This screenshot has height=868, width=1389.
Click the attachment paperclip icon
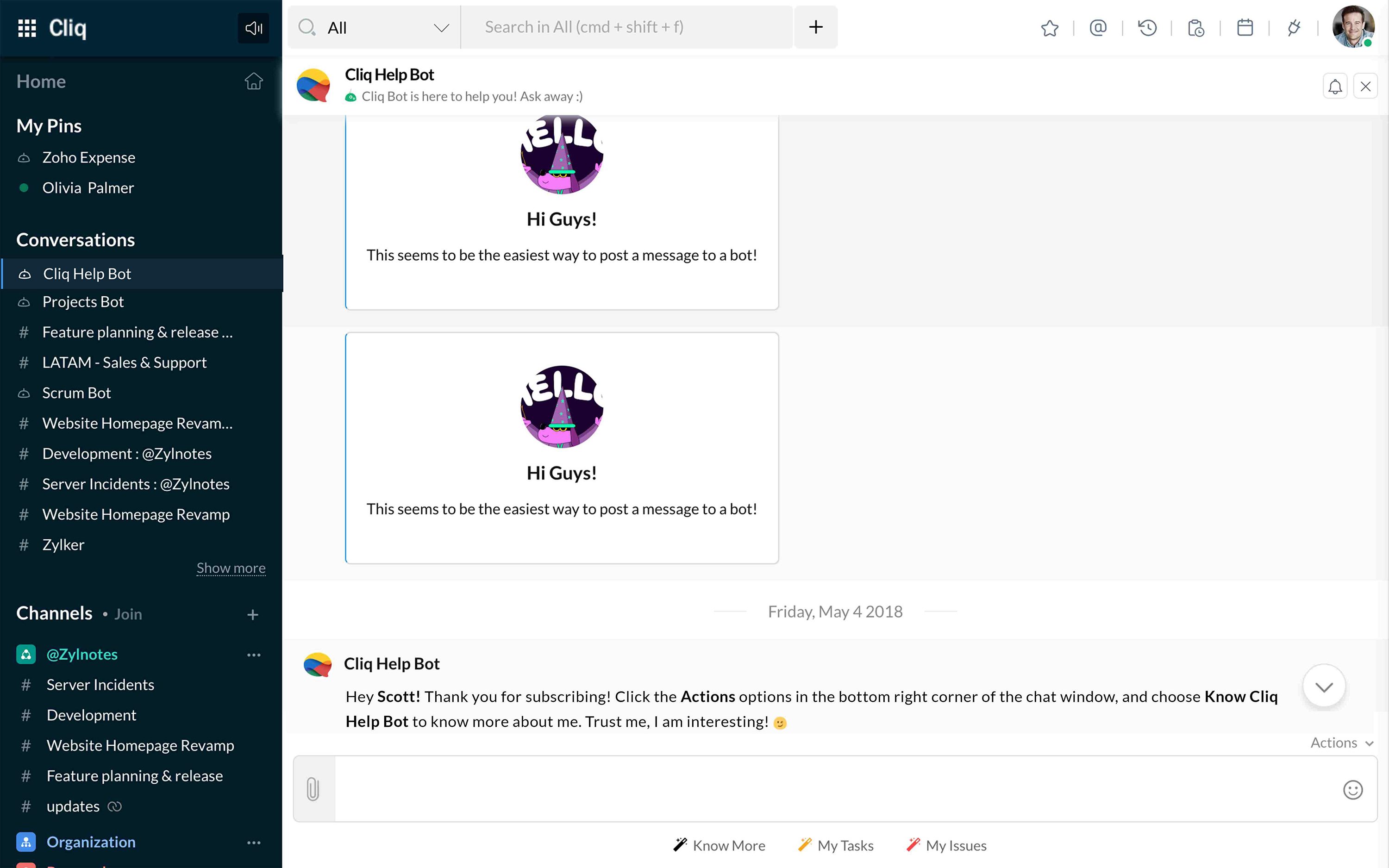click(313, 789)
